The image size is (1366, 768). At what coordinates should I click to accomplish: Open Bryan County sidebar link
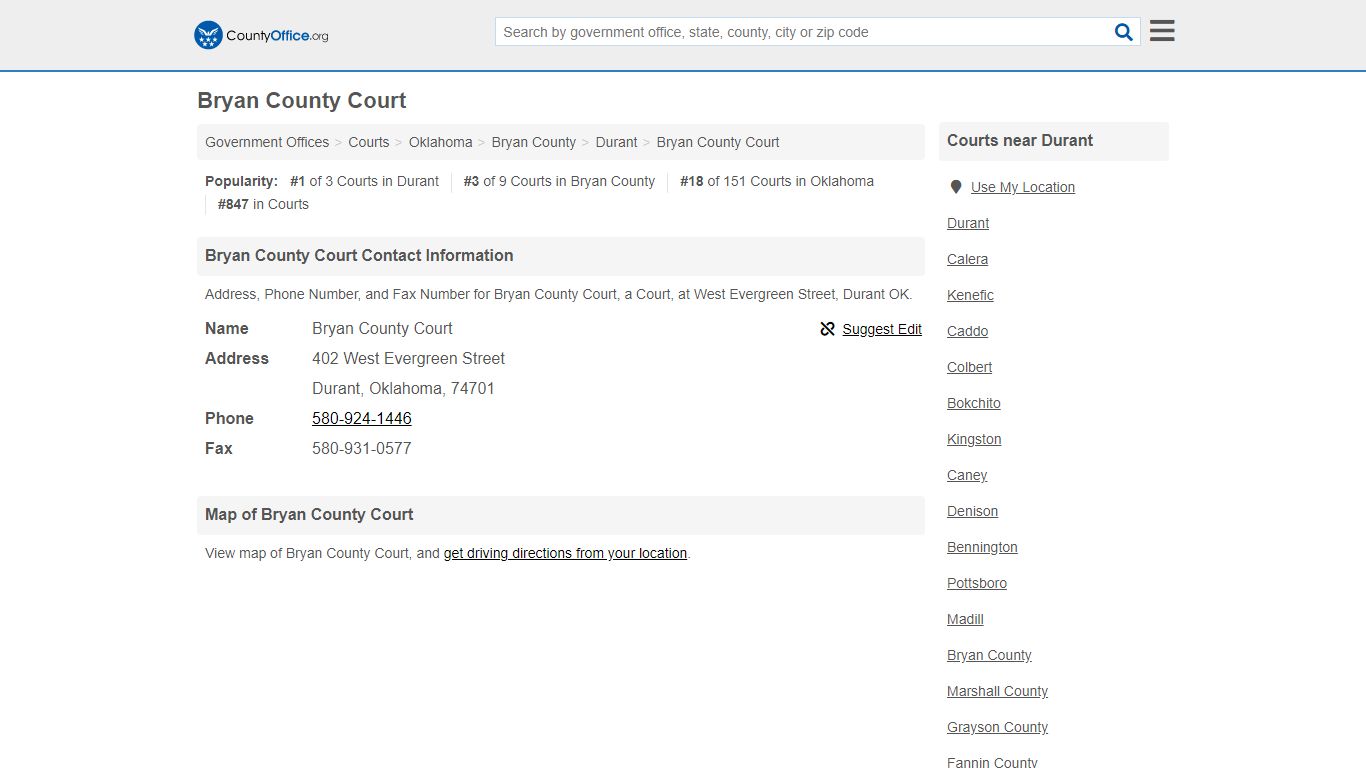pos(989,655)
